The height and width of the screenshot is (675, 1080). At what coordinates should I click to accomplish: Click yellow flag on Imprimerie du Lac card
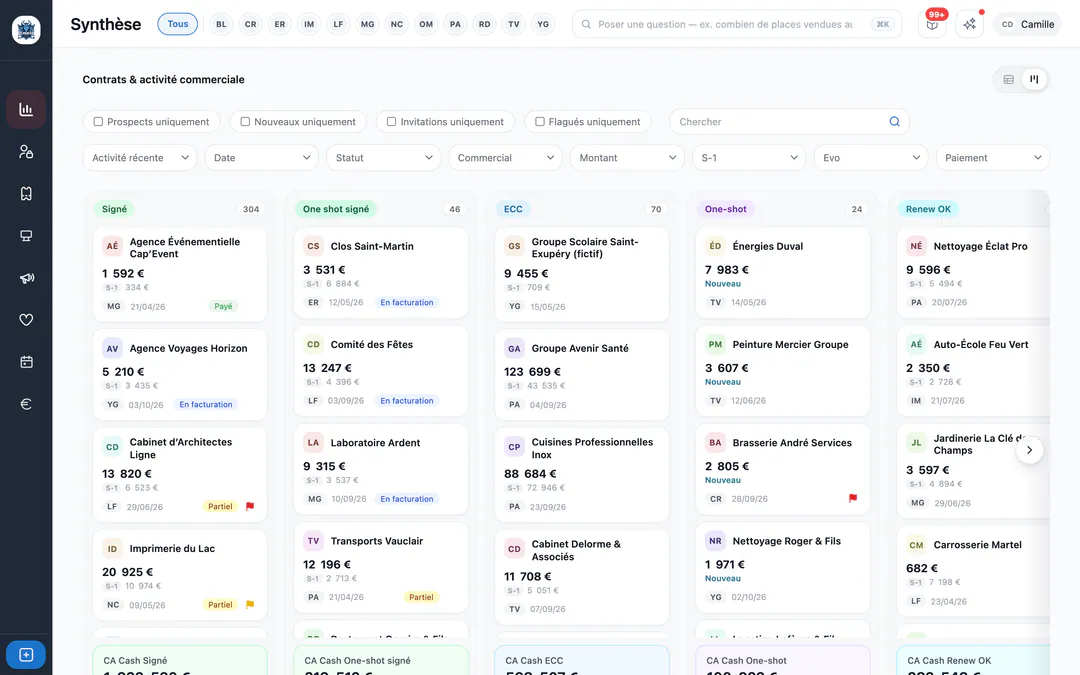pyautogui.click(x=250, y=605)
